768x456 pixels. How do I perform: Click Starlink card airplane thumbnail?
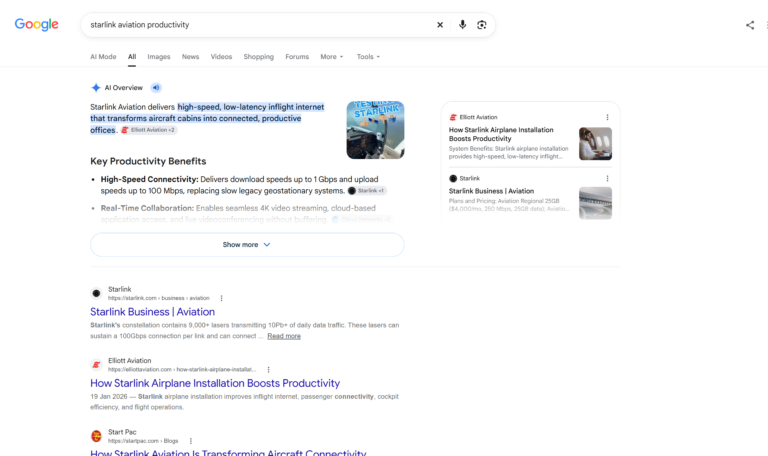pyautogui.click(x=595, y=203)
